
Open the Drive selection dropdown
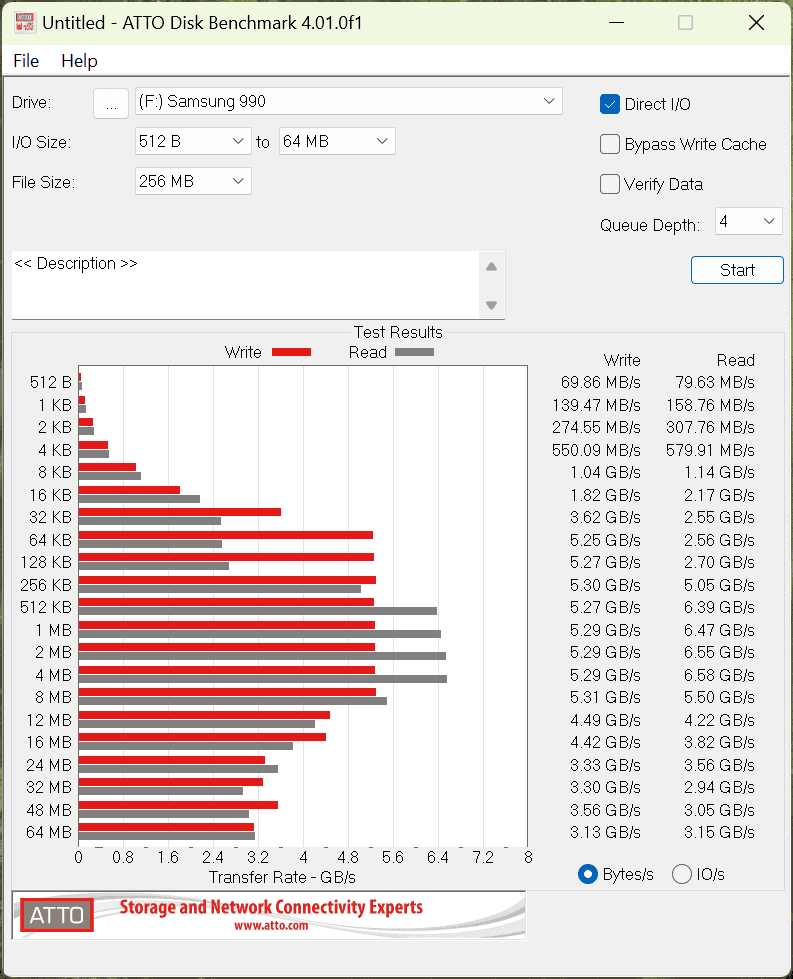(349, 101)
